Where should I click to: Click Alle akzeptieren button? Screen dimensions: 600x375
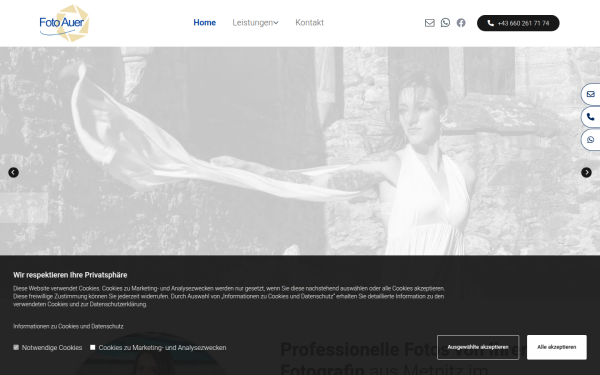(556, 347)
